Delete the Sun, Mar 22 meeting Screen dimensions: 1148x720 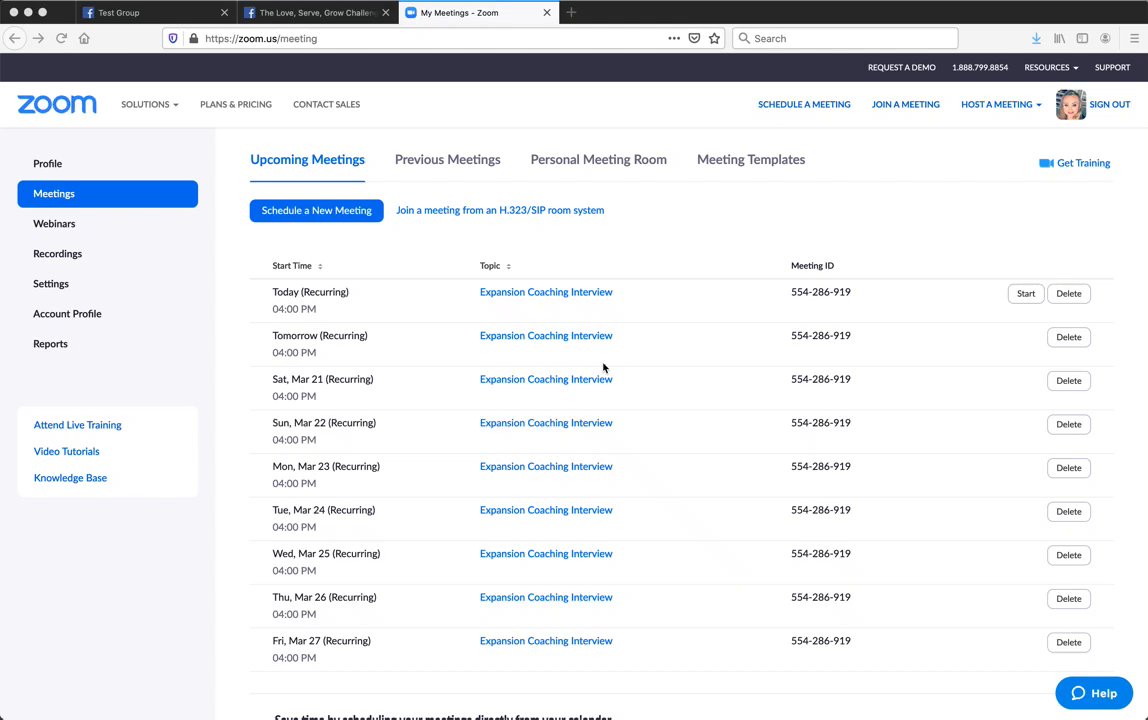click(1068, 424)
